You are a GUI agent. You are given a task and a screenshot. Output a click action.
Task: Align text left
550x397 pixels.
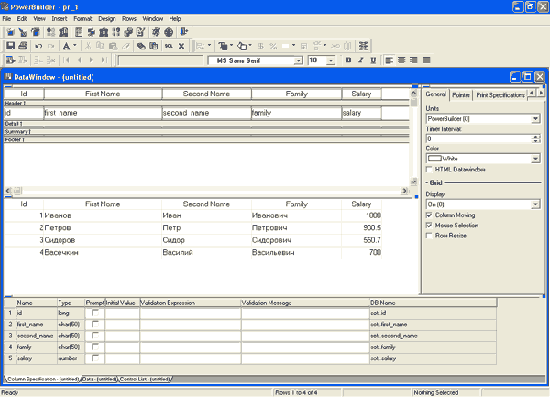(389, 60)
